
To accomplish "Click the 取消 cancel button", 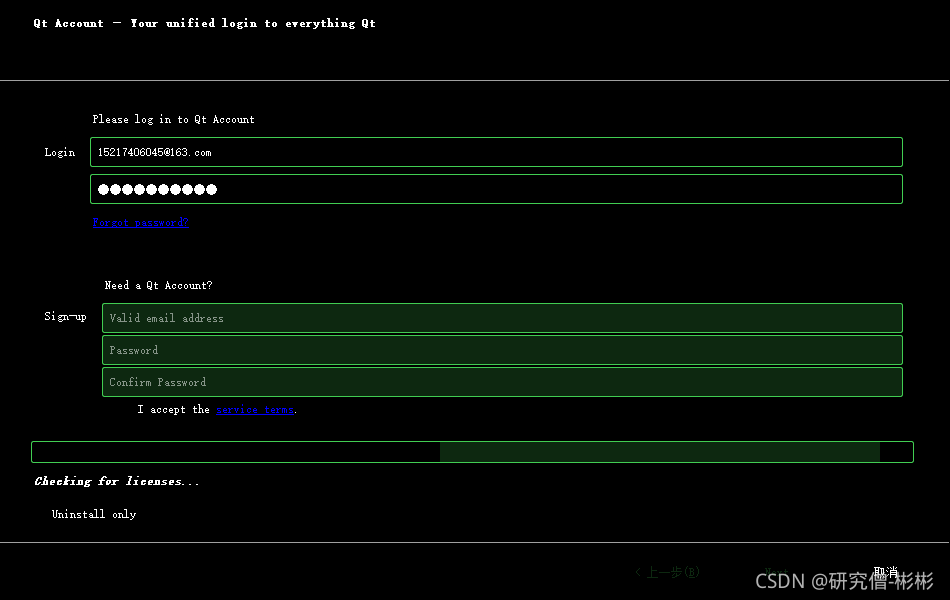I will pos(886,572).
